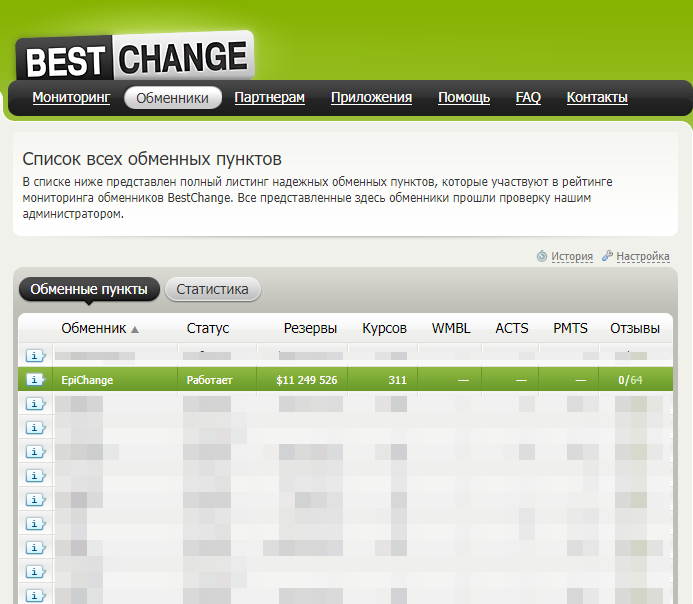
Task: Sort by the ACTS column
Action: pos(512,328)
